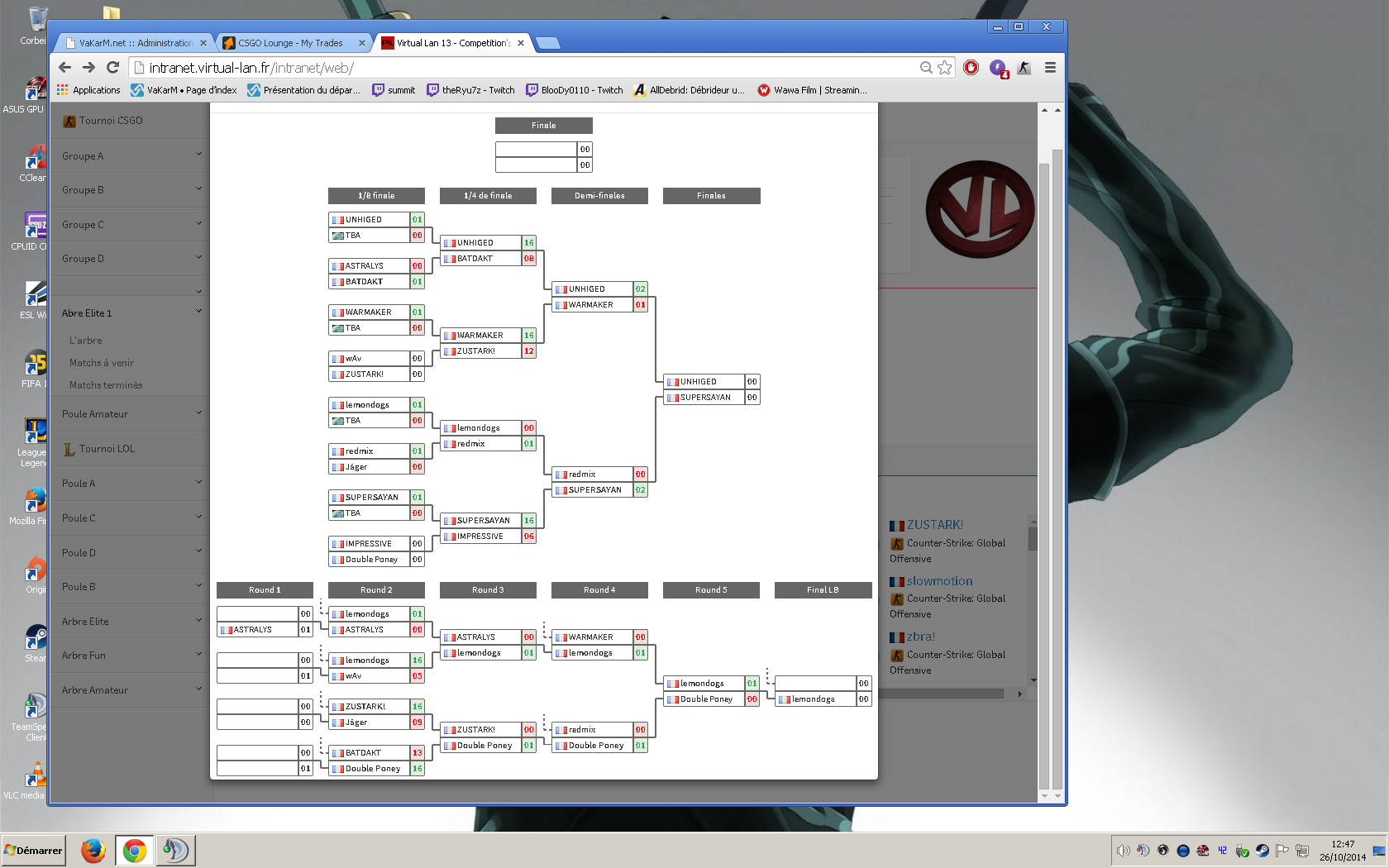Go back to the previous page in Chrome
The width and height of the screenshot is (1389, 868).
(x=65, y=68)
